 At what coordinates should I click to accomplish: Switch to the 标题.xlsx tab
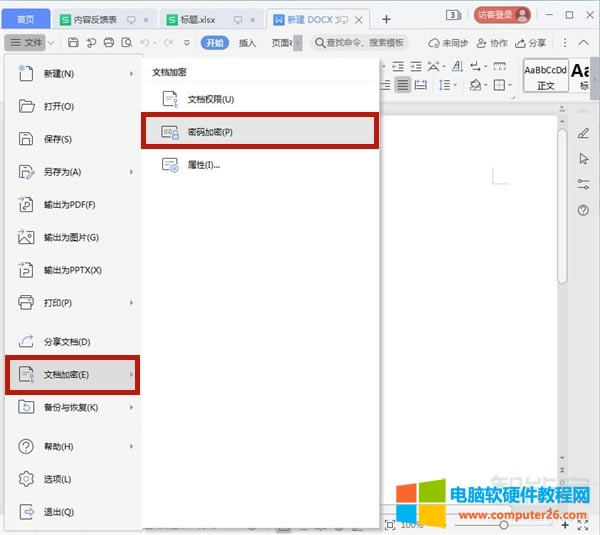coord(201,18)
